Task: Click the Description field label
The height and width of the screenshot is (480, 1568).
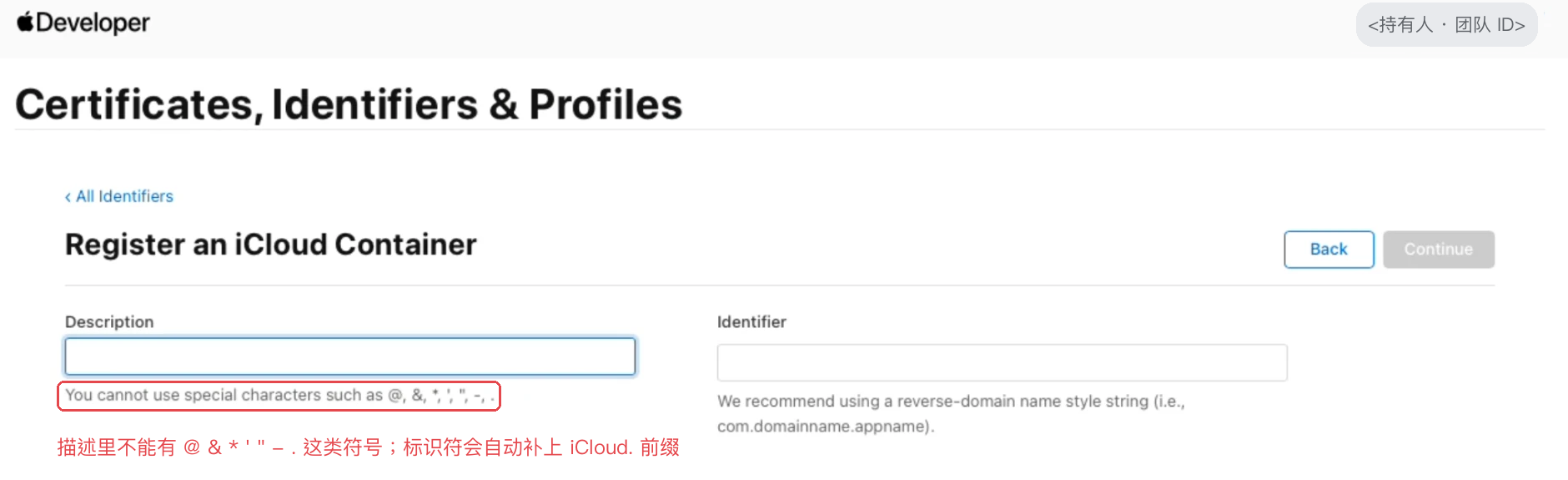Action: pos(109,322)
